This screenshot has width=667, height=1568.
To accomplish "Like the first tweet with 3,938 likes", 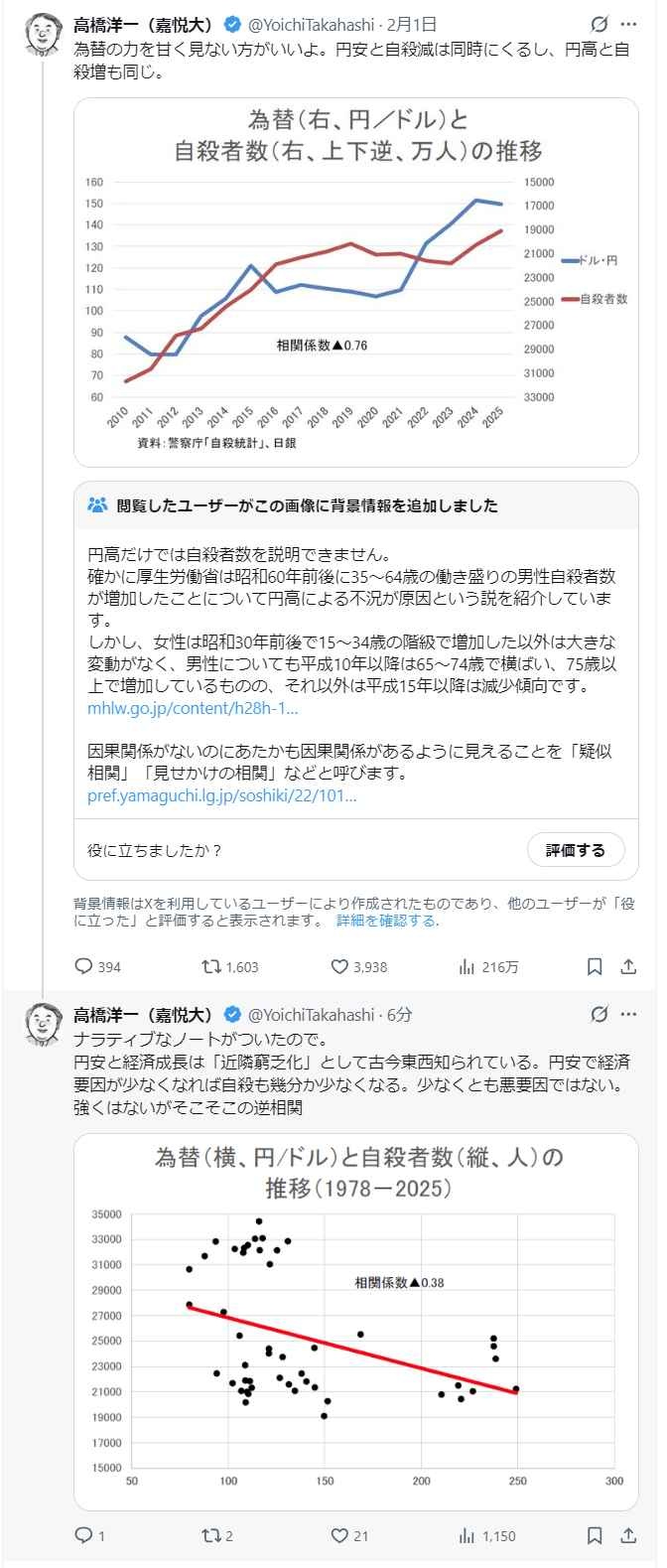I will 339,966.
